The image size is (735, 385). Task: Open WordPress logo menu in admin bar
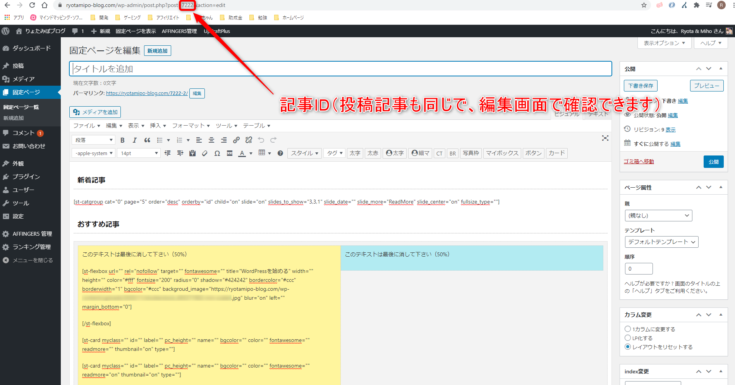pyautogui.click(x=6, y=31)
